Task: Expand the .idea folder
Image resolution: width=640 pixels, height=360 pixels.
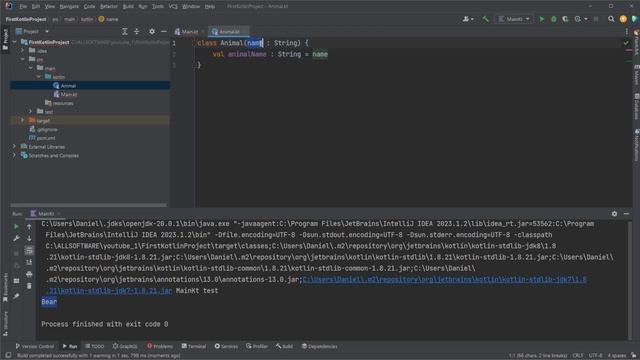Action: tap(23, 51)
